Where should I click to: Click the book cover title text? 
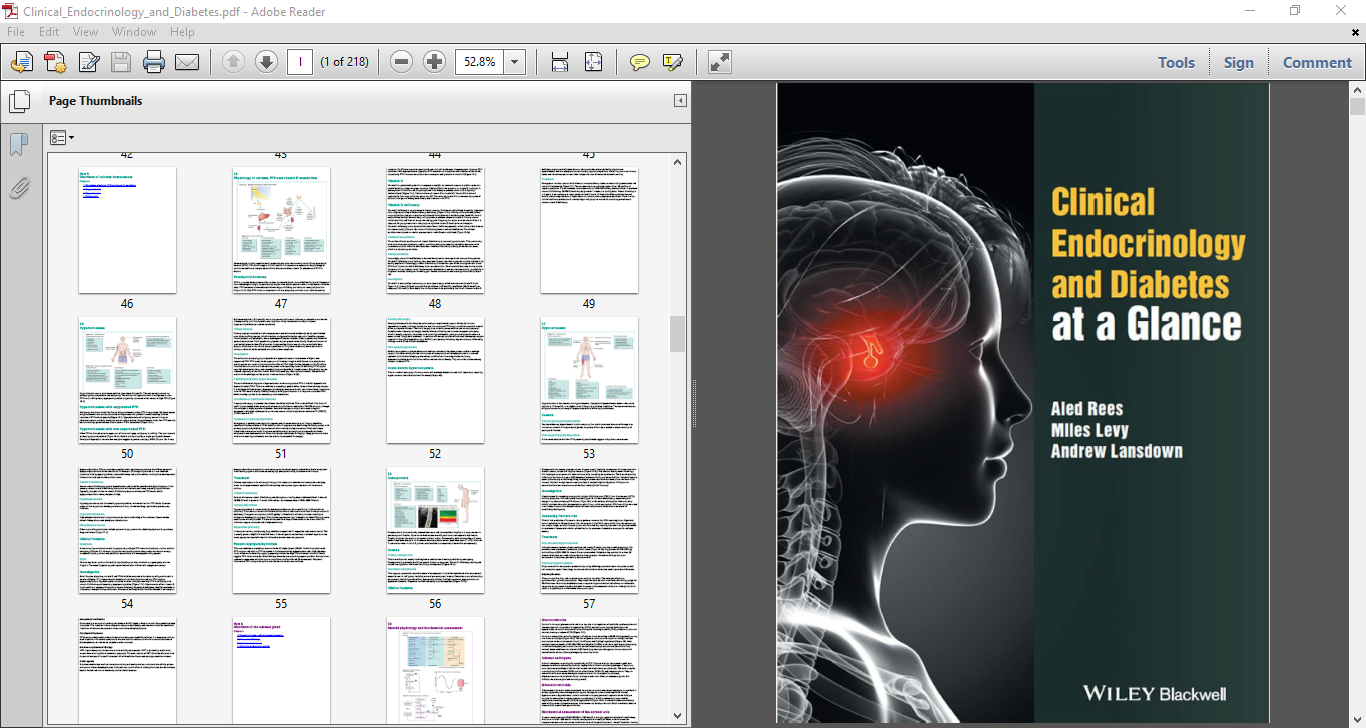pyautogui.click(x=1148, y=263)
